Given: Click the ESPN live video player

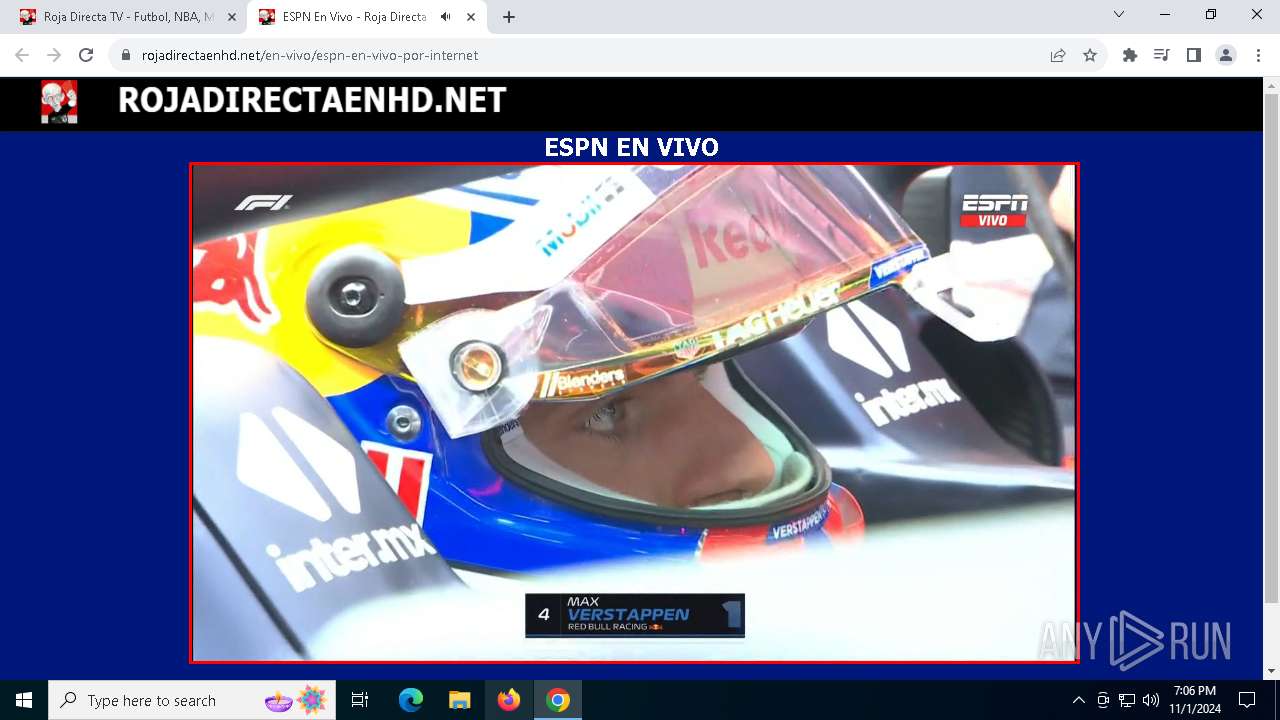Looking at the screenshot, I should tap(634, 412).
